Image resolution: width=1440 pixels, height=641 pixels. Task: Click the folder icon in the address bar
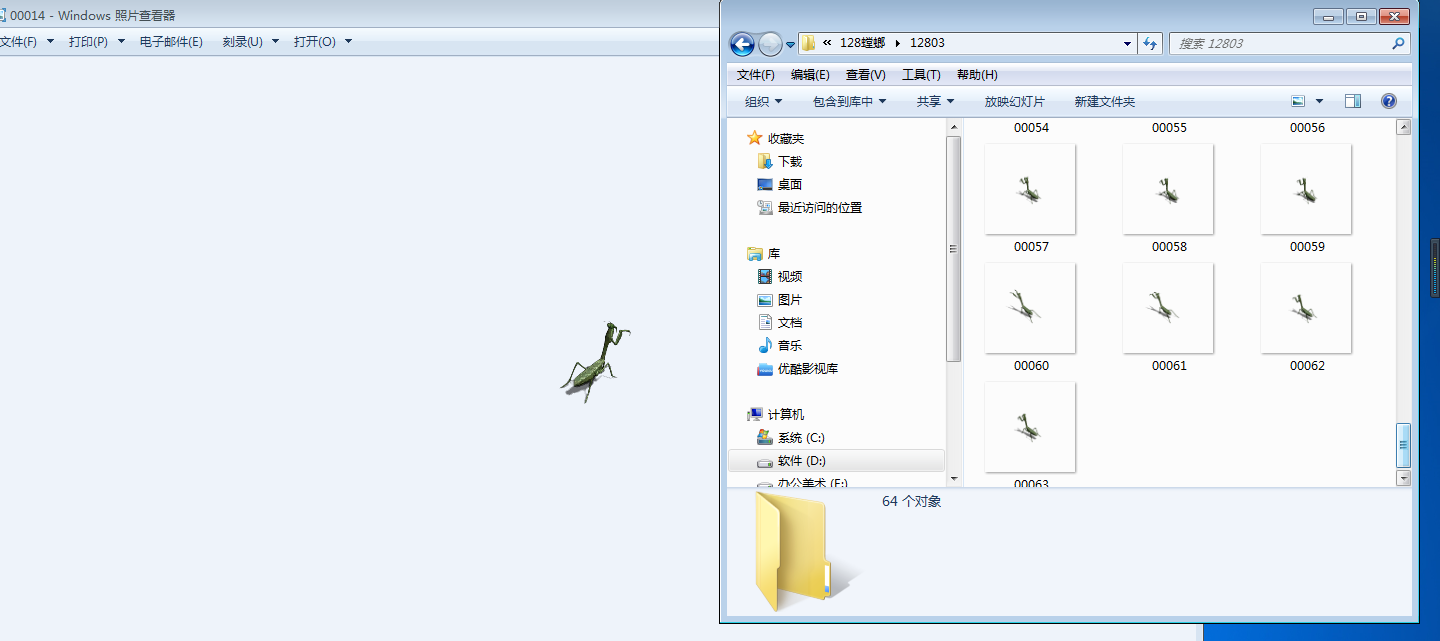click(808, 43)
